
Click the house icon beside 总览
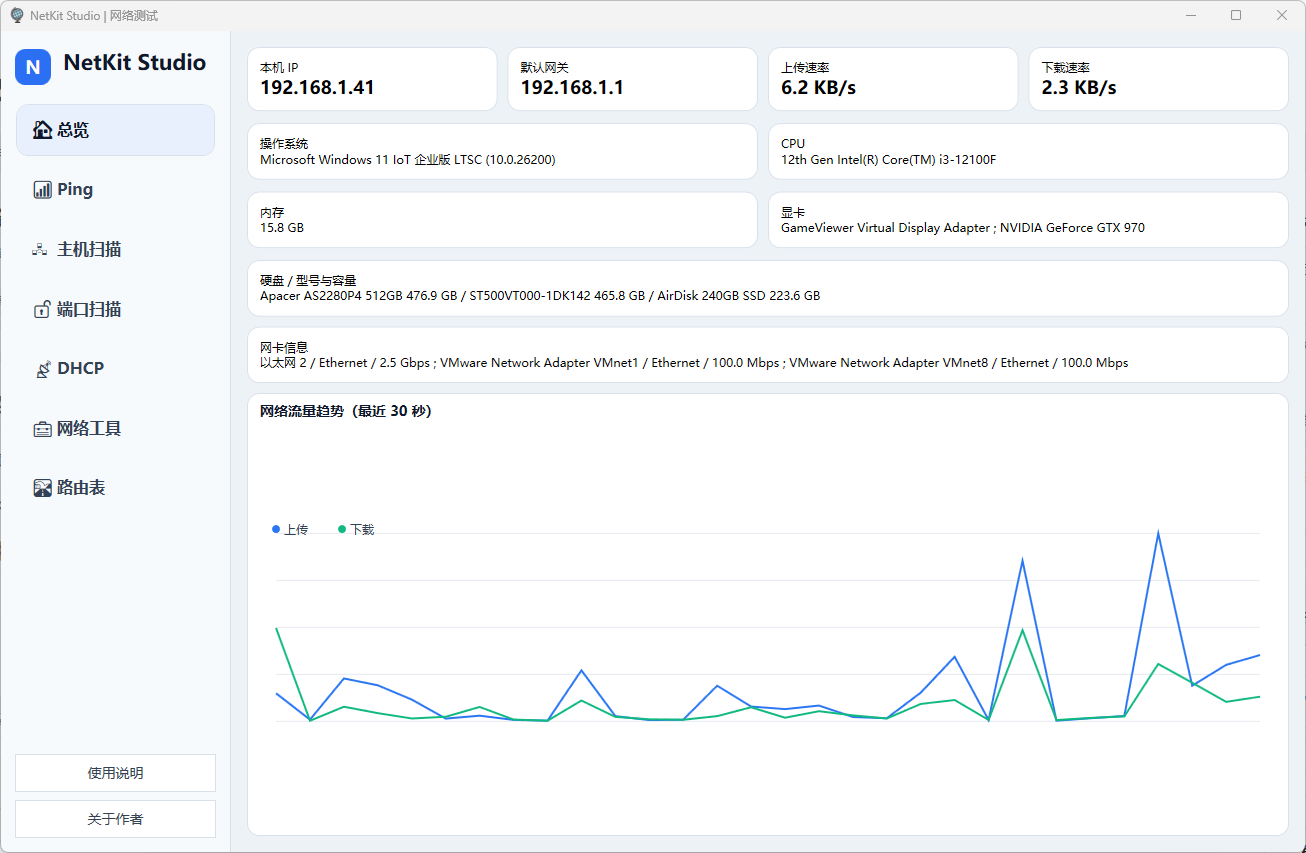pyautogui.click(x=42, y=130)
